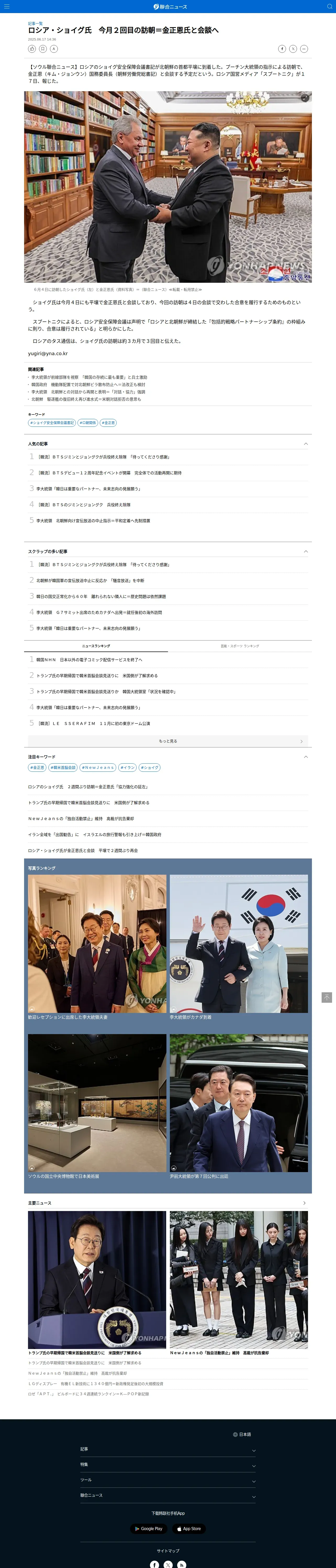Select the #金正恩 tag under 注目キーワード
The image size is (336, 1568).
click(x=37, y=768)
